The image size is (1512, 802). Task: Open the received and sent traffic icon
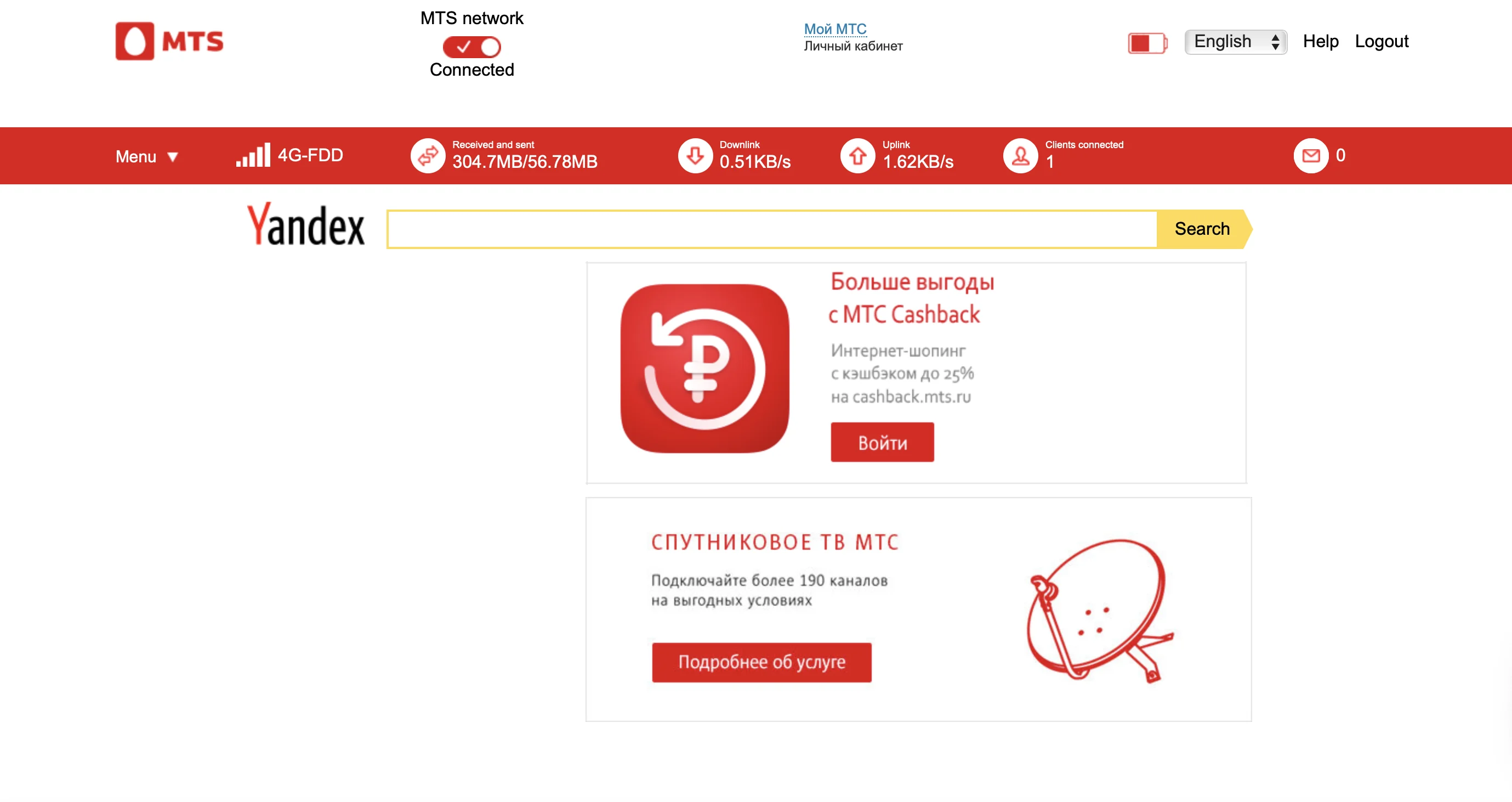pos(428,156)
